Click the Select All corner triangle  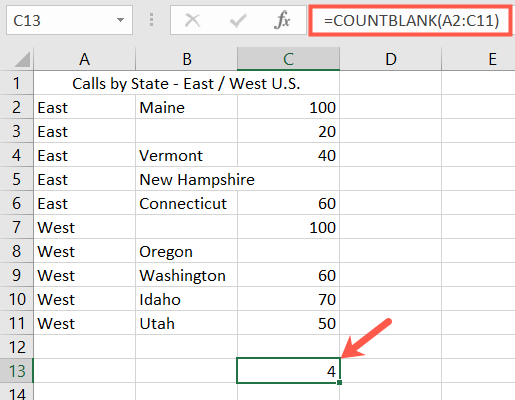coord(22,60)
